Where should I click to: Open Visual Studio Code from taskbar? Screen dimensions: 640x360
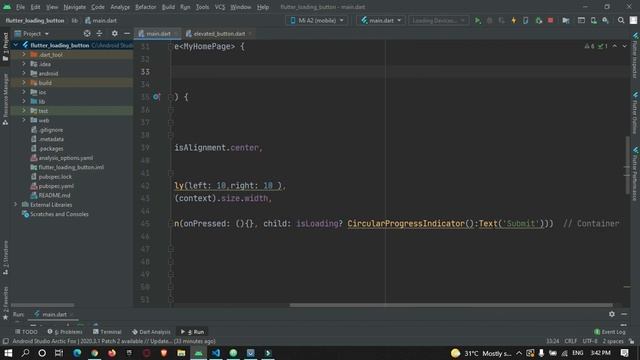[x=216, y=353]
